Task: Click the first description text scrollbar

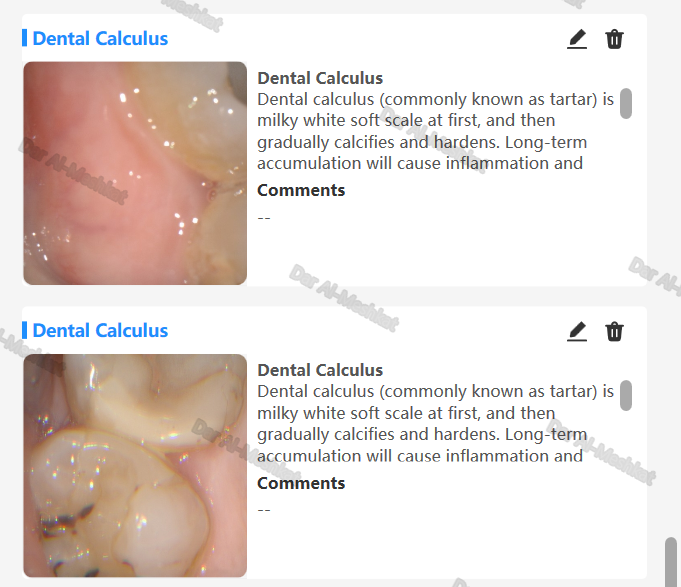Action: click(x=625, y=103)
